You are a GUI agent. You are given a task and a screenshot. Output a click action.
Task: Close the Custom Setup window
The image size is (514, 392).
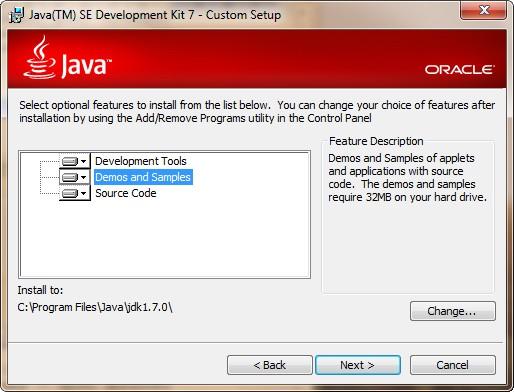coord(484,10)
